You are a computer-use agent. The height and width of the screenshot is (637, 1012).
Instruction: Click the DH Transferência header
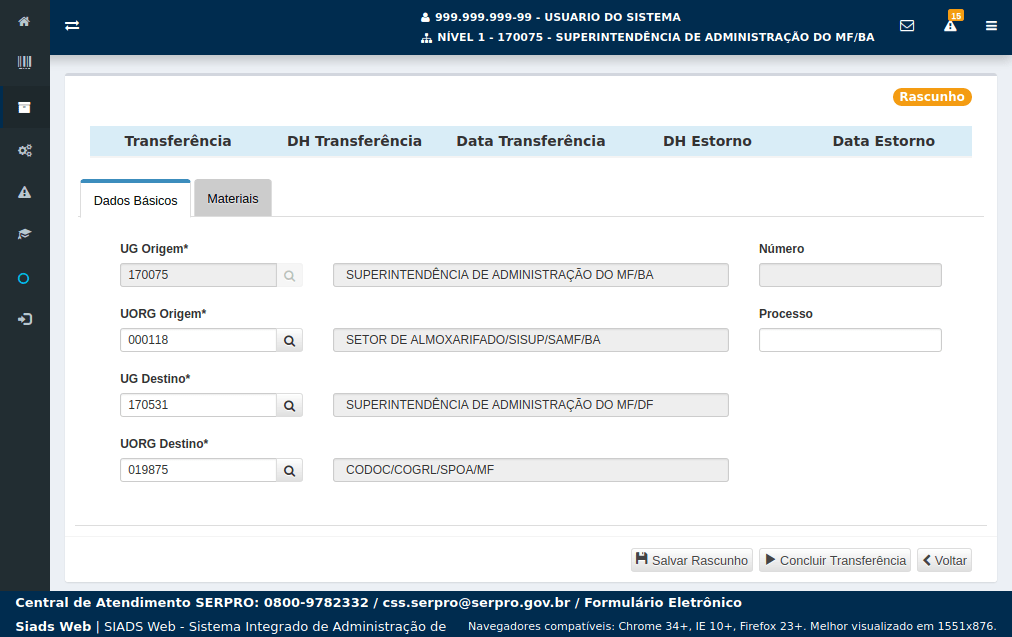pos(354,141)
